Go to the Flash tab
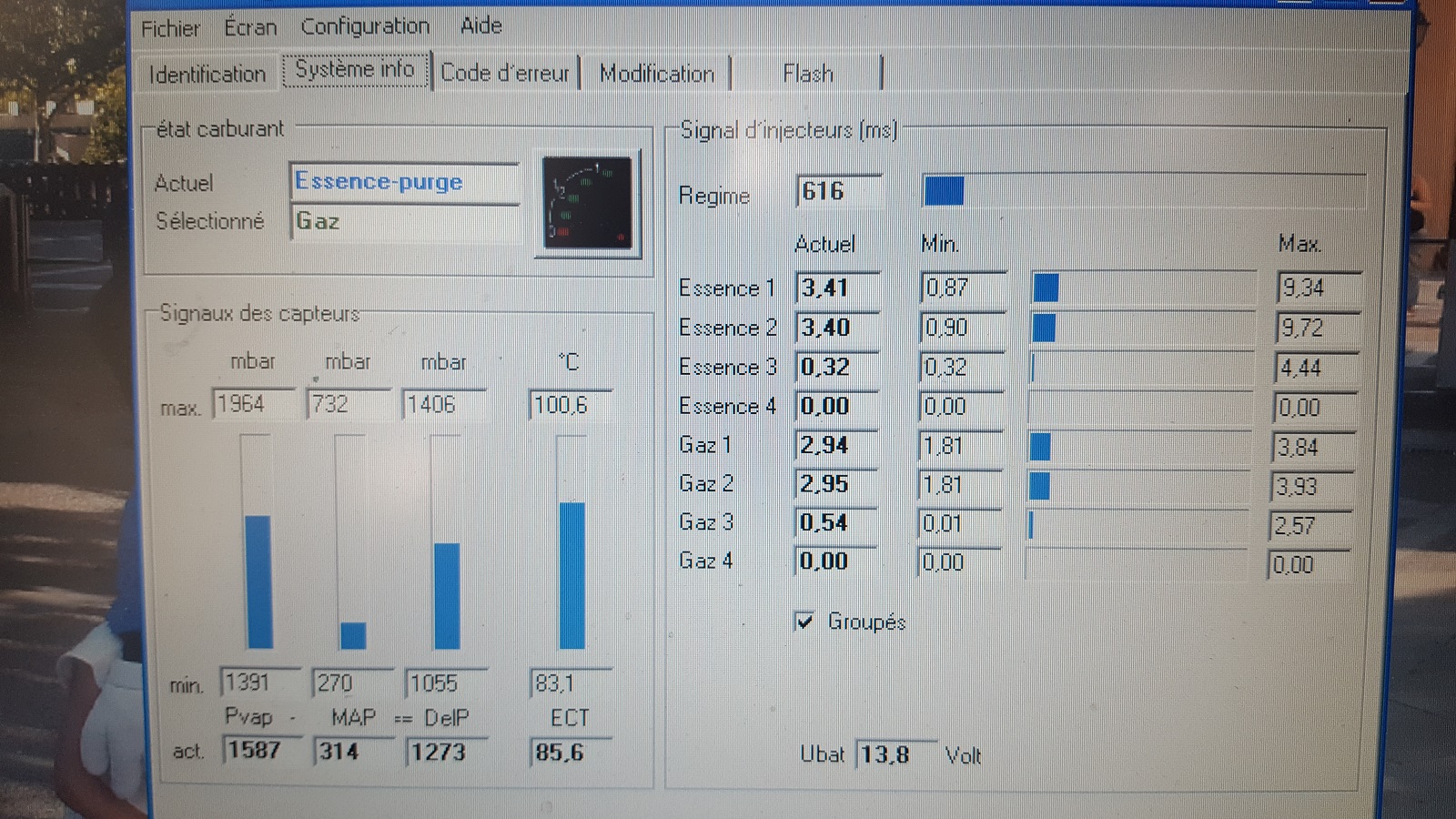This screenshot has width=1456, height=819. click(x=807, y=74)
